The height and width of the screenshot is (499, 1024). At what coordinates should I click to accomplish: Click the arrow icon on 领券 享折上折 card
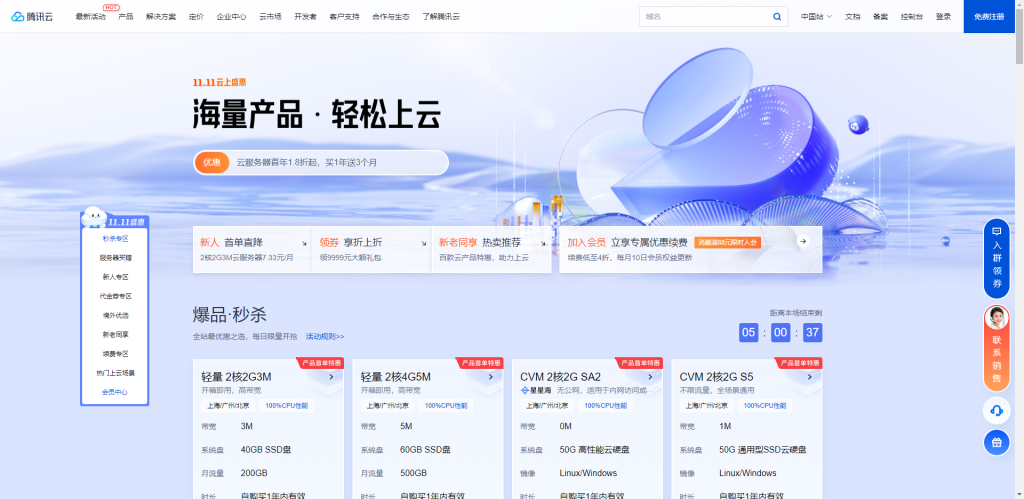click(x=424, y=243)
